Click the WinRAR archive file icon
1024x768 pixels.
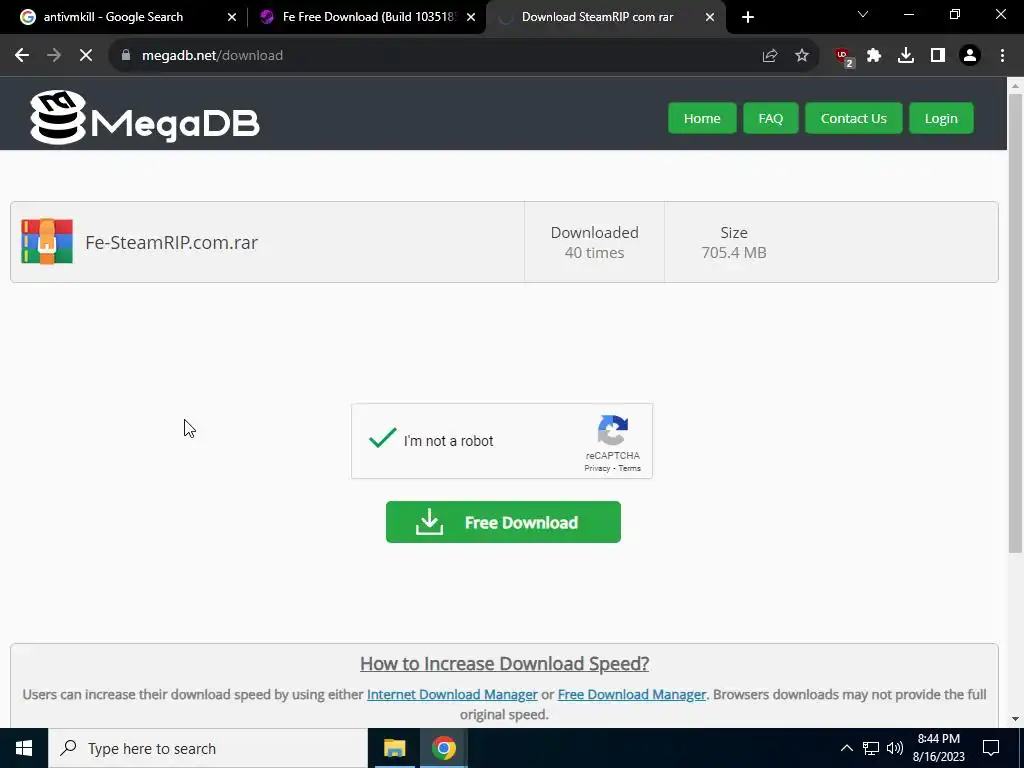[x=47, y=242]
